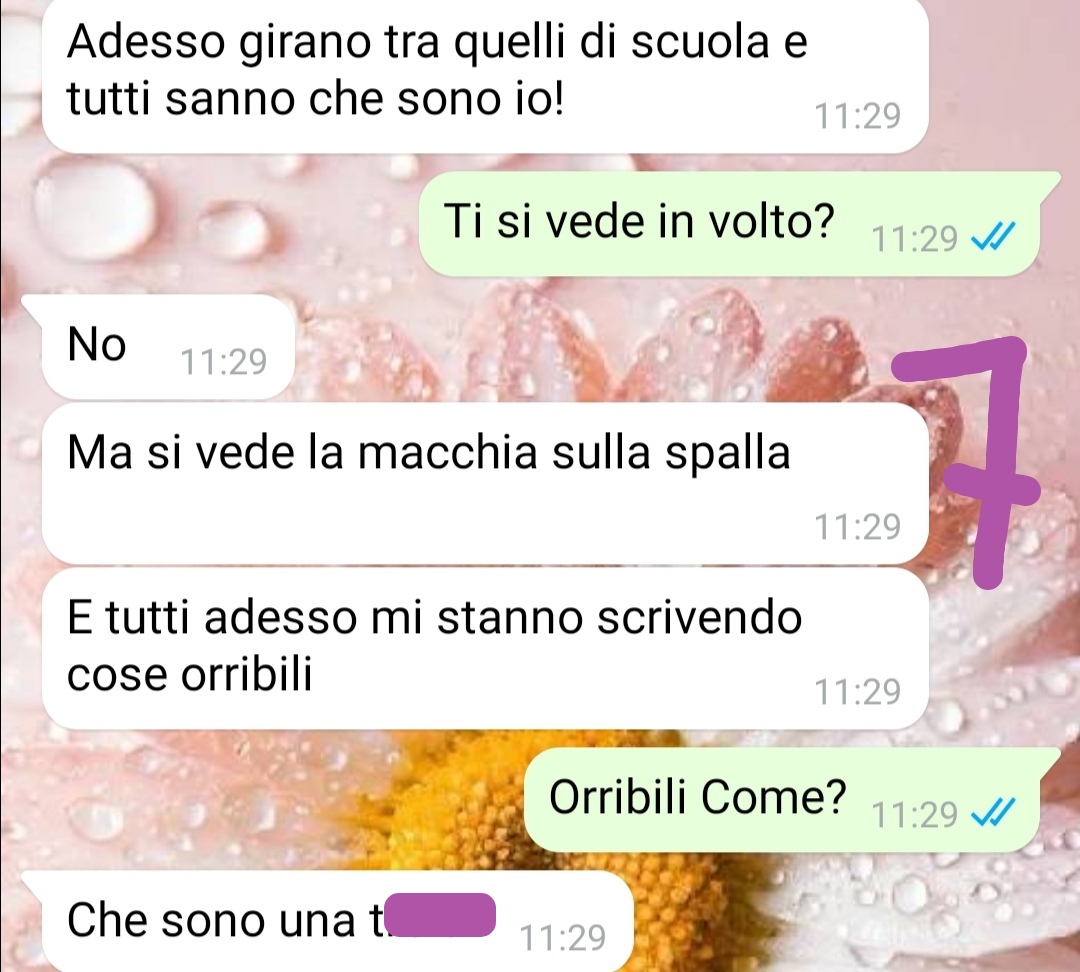This screenshot has width=1080, height=972.
Task: Tap the timestamp of the 'cose orribili' message
Action: tap(858, 692)
